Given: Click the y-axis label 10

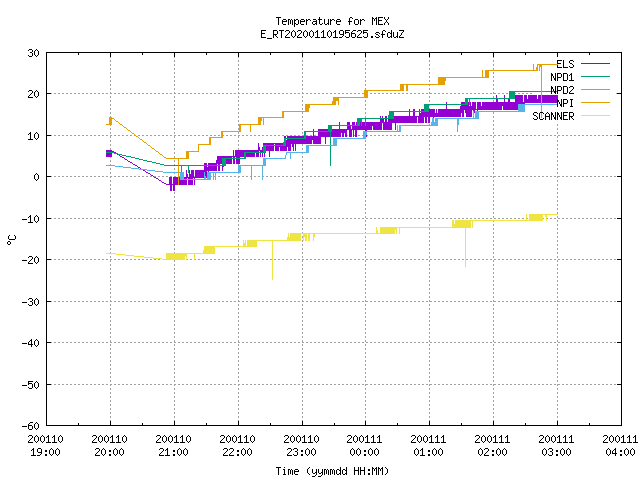Looking at the screenshot, I should pyautogui.click(x=33, y=136).
